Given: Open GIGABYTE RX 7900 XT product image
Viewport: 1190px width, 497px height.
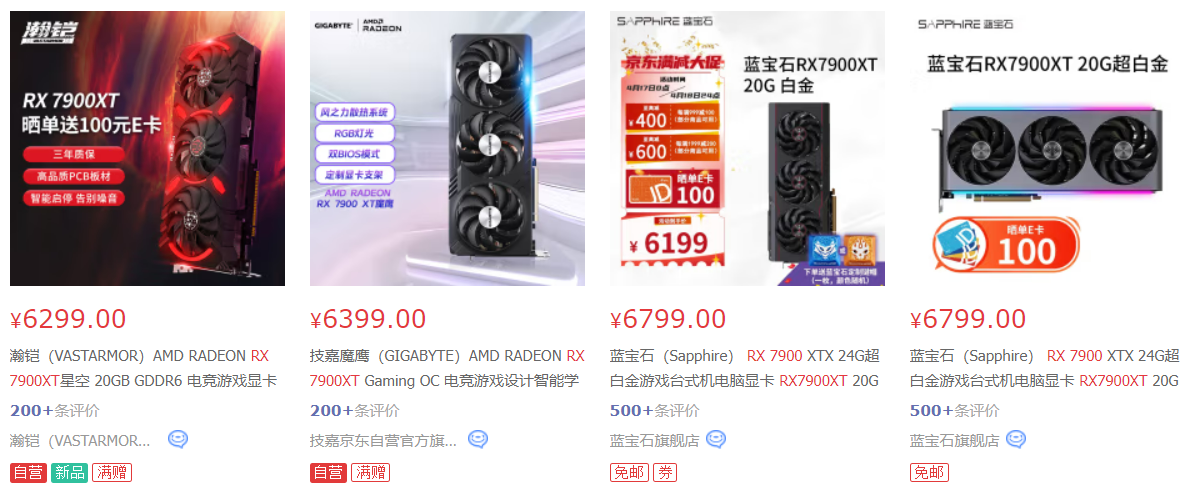Looking at the screenshot, I should (x=447, y=148).
